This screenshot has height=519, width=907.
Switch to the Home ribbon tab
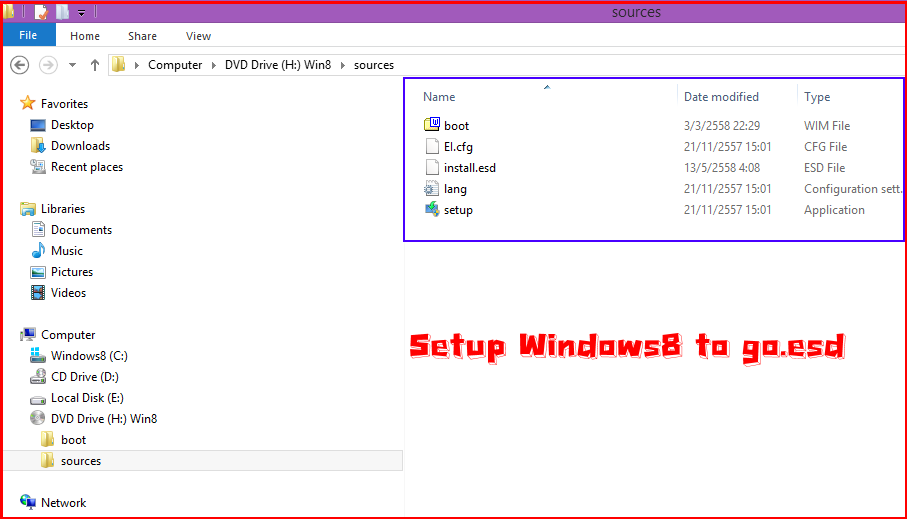click(85, 36)
